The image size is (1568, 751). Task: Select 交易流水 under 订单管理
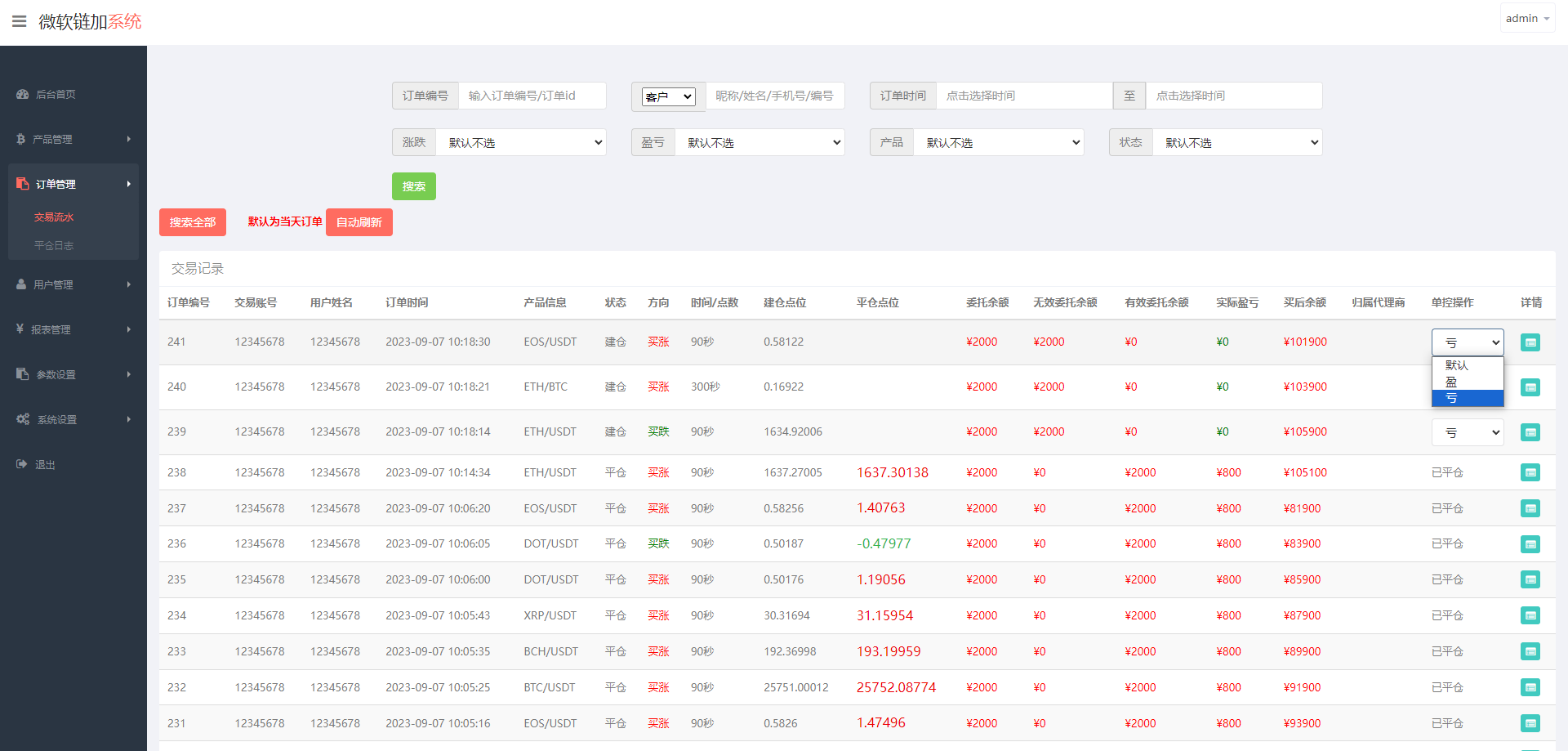coord(55,216)
